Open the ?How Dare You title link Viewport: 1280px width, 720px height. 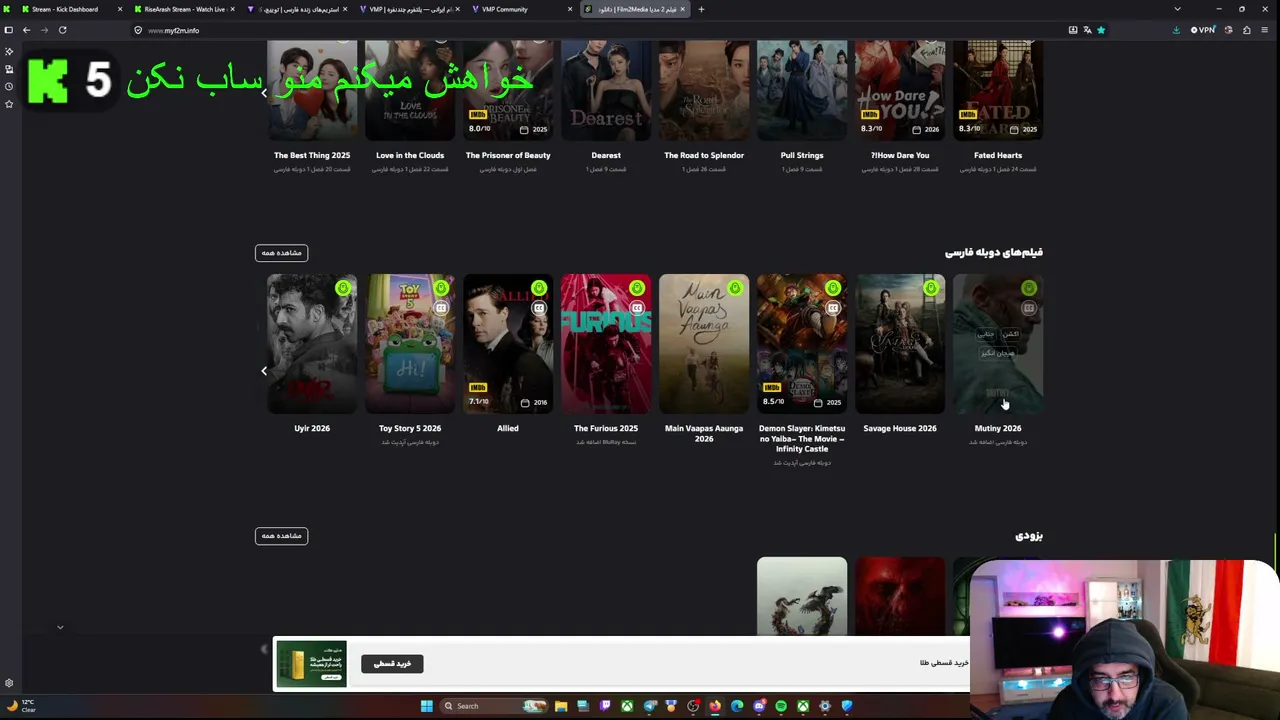coord(900,155)
